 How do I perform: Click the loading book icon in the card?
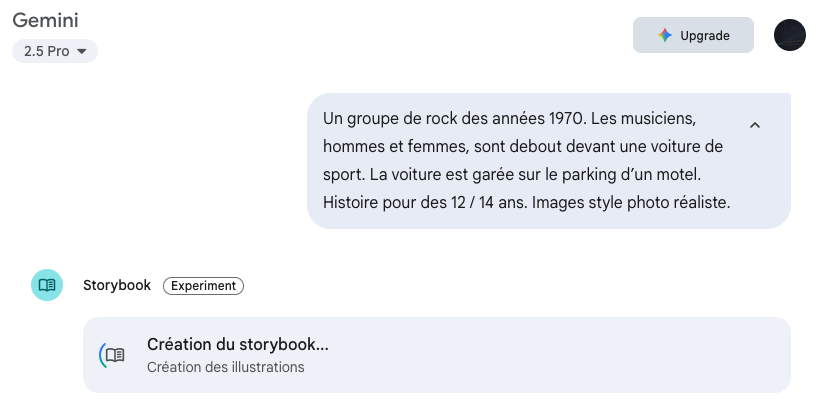(114, 355)
